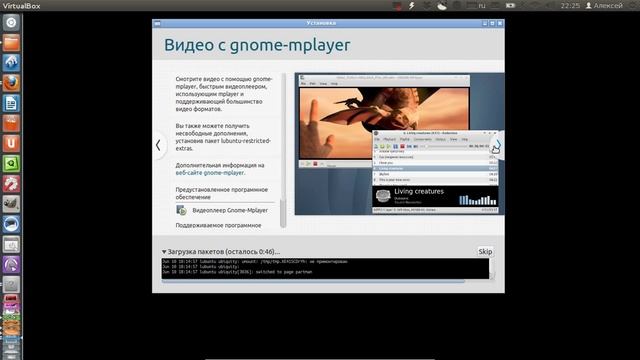Close the Установка installer window

point(500,23)
